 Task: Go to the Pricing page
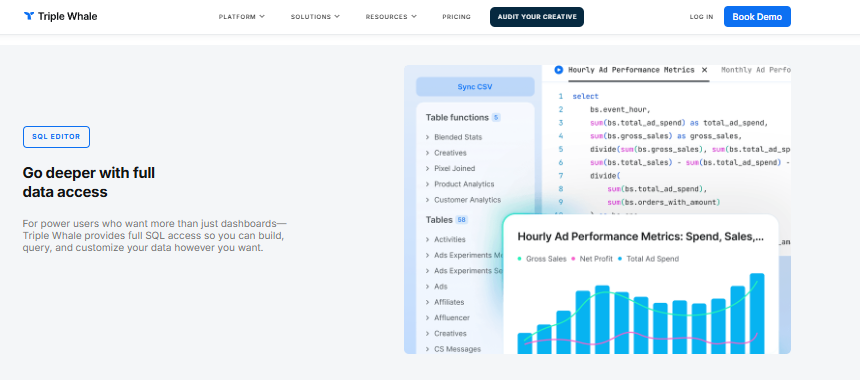[x=456, y=17]
